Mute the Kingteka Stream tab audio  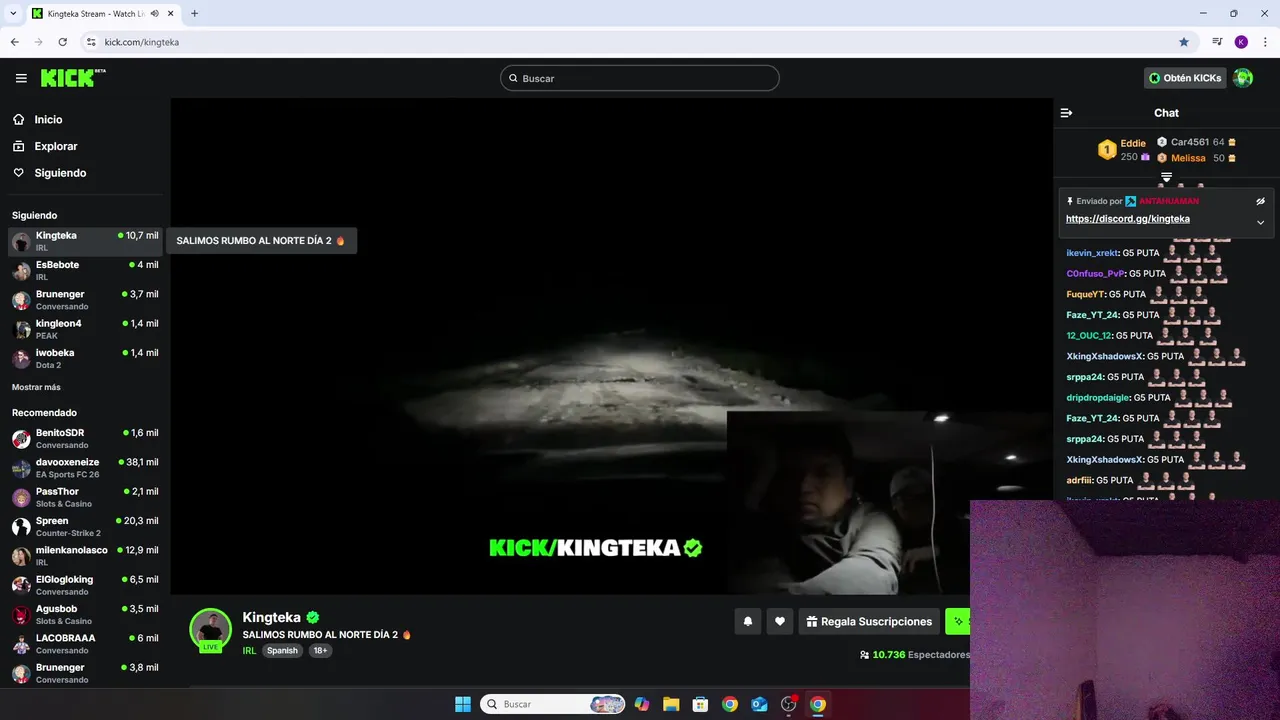click(x=154, y=14)
